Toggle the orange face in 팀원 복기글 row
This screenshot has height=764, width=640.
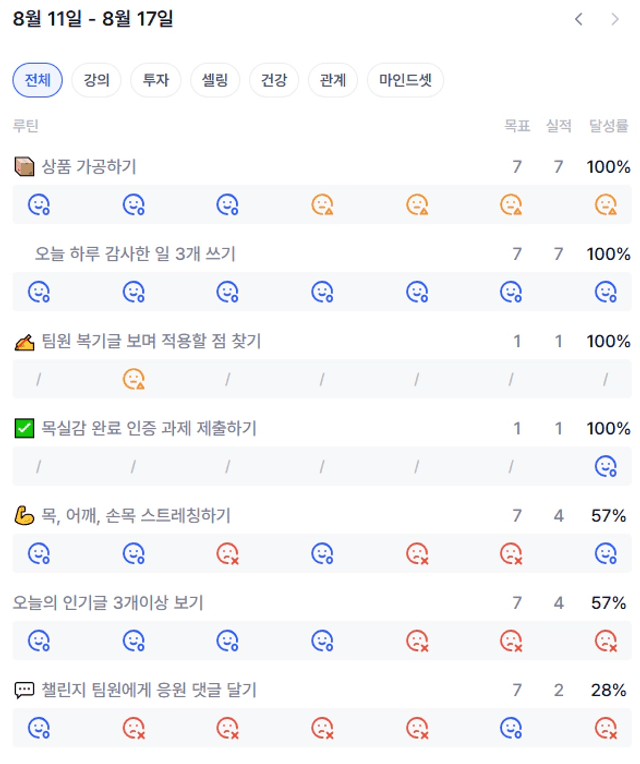coord(133,379)
